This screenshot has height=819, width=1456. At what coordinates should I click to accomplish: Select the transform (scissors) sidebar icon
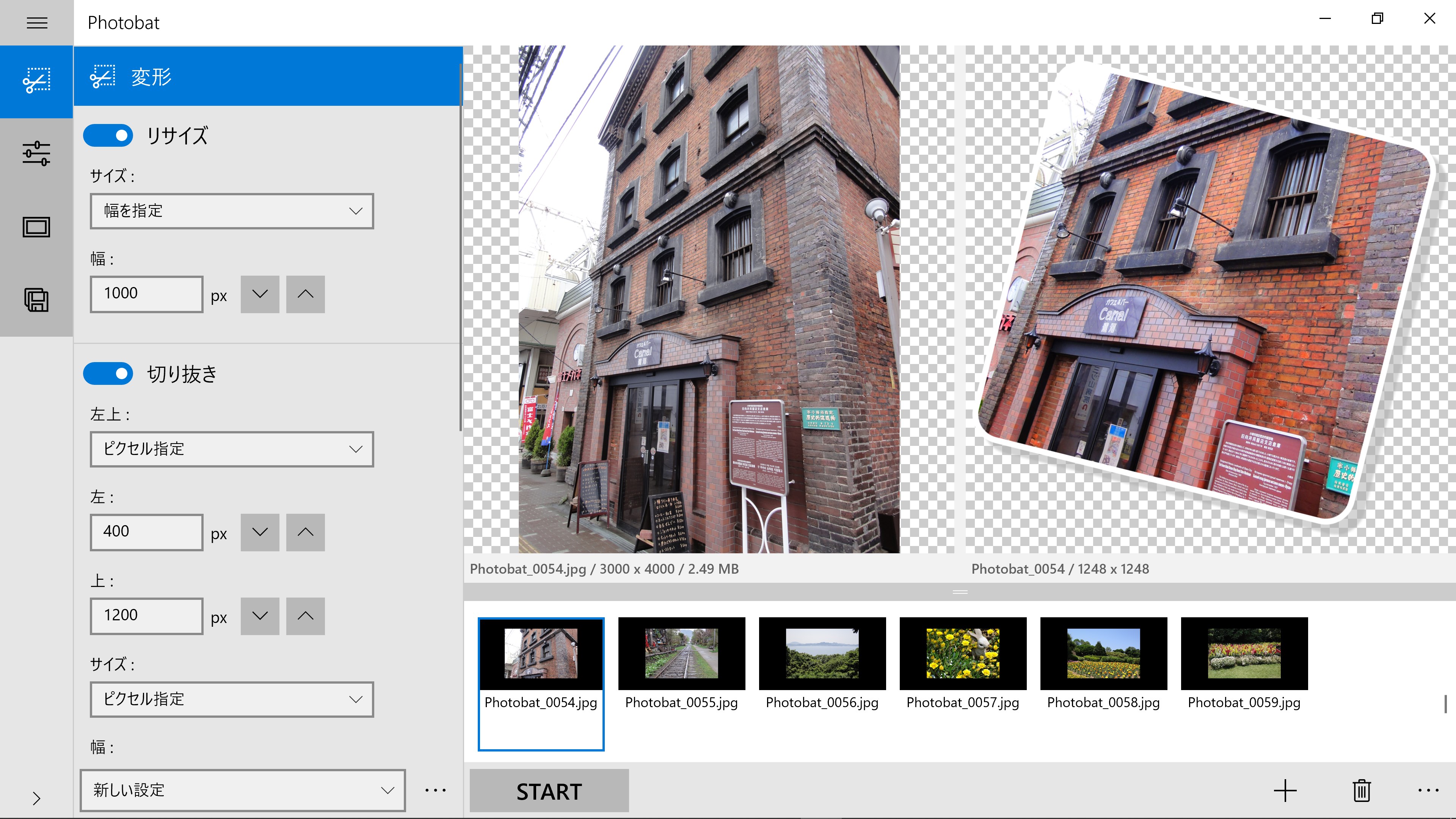(x=37, y=81)
